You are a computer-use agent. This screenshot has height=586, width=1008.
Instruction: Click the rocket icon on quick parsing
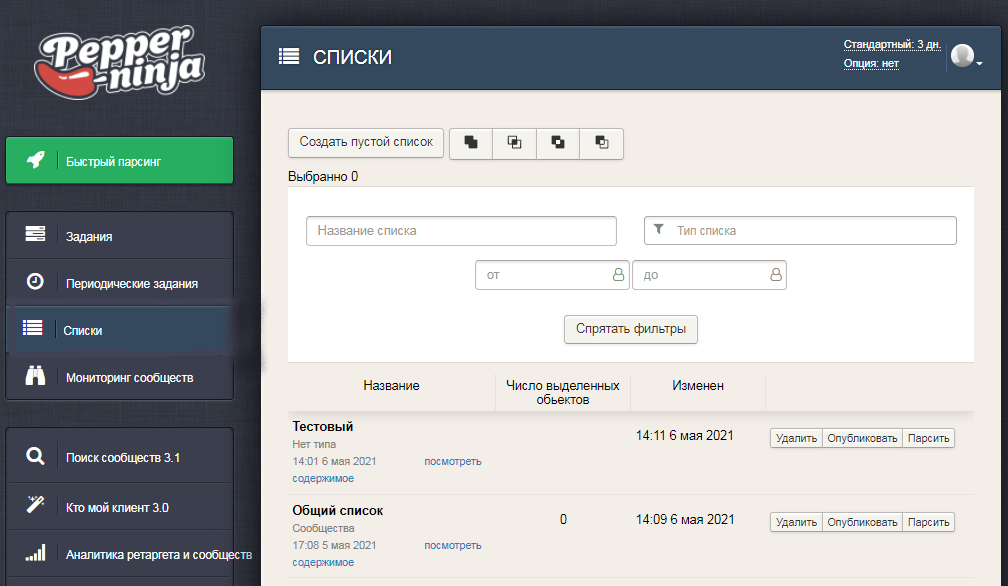36,159
